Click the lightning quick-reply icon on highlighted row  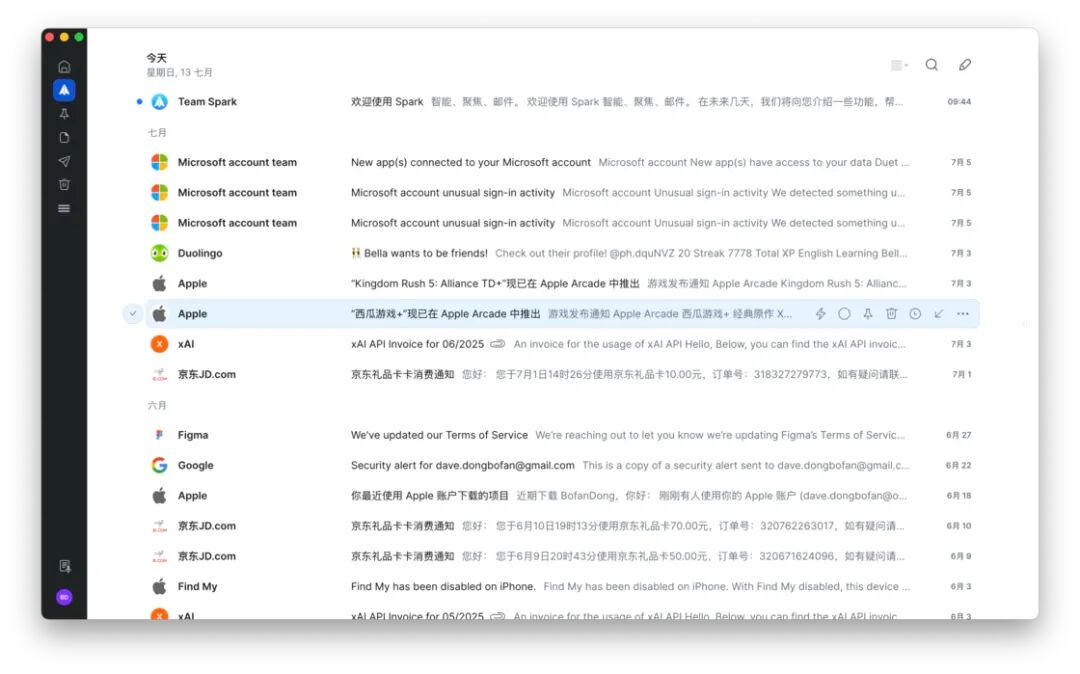(820, 314)
